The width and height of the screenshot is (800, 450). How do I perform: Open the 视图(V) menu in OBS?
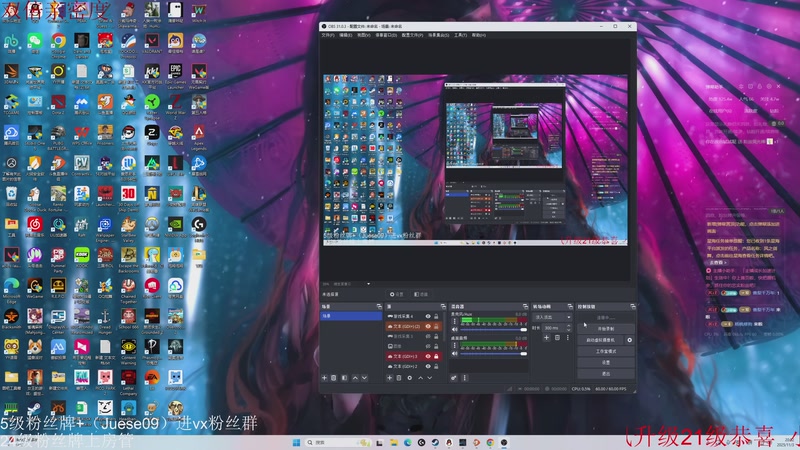point(363,35)
